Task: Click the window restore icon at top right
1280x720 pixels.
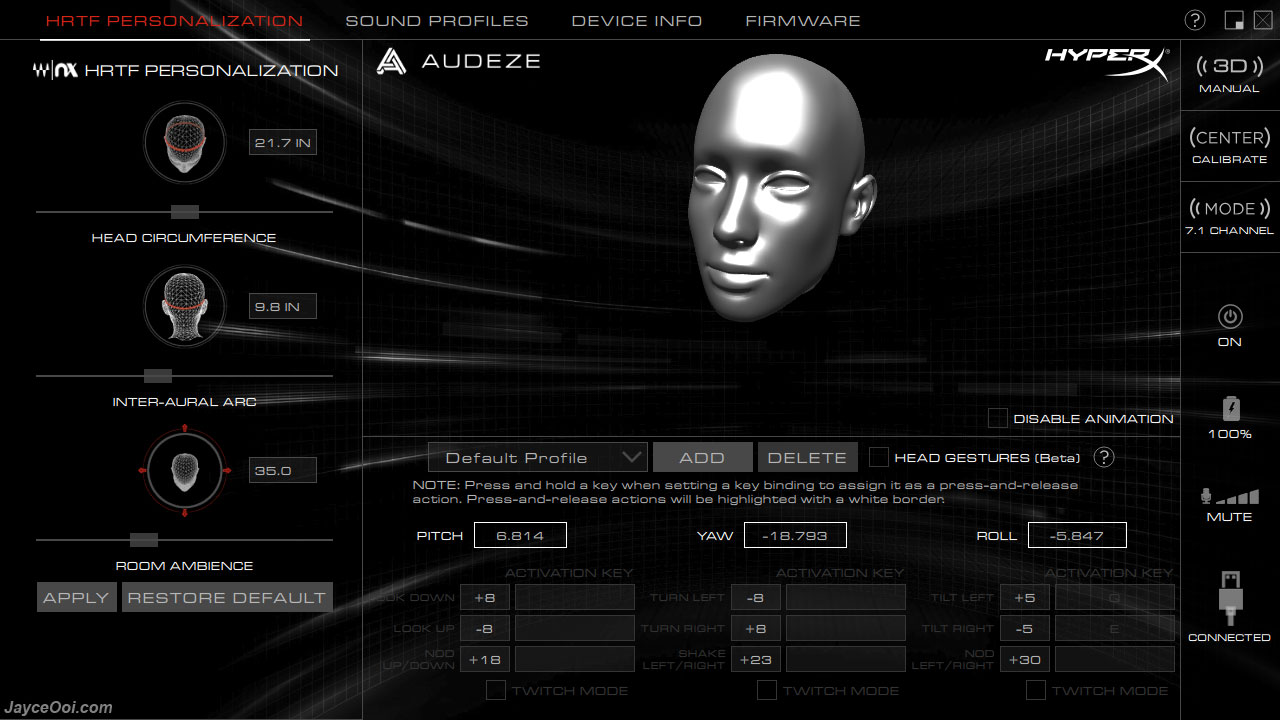Action: [x=1233, y=20]
